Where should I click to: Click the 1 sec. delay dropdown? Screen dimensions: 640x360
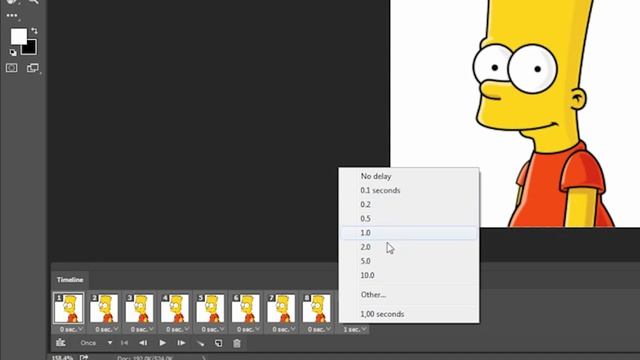[x=355, y=329]
